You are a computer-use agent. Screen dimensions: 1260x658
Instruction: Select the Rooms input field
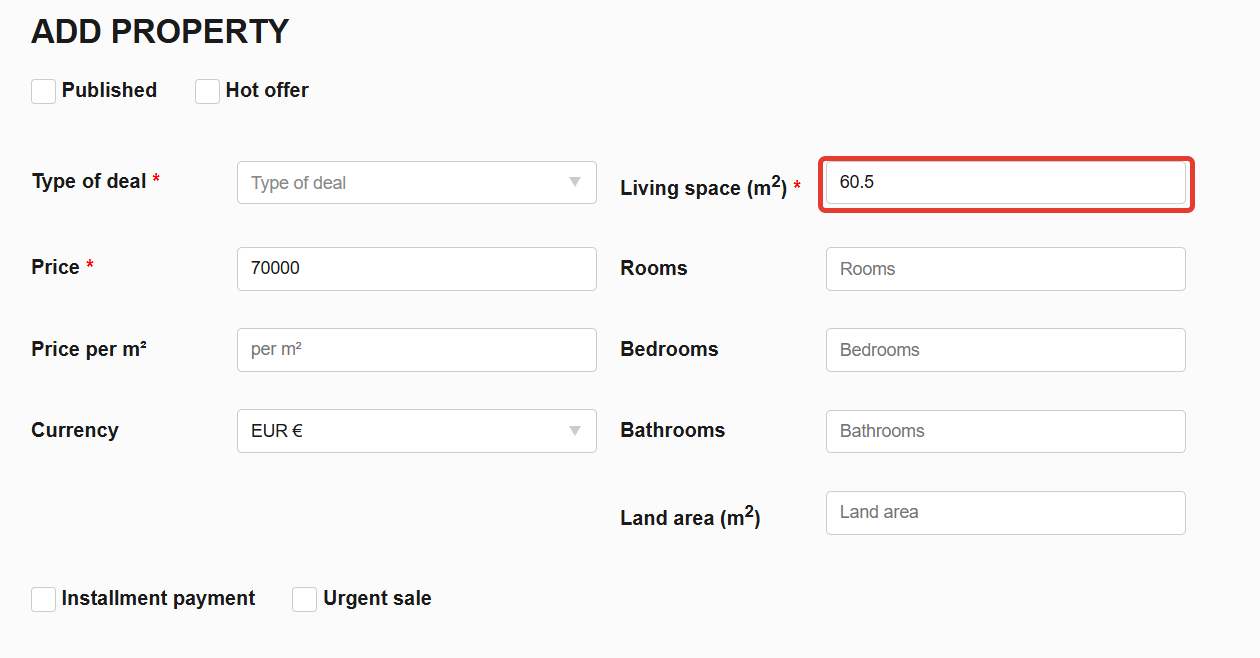pyautogui.click(x=1006, y=269)
